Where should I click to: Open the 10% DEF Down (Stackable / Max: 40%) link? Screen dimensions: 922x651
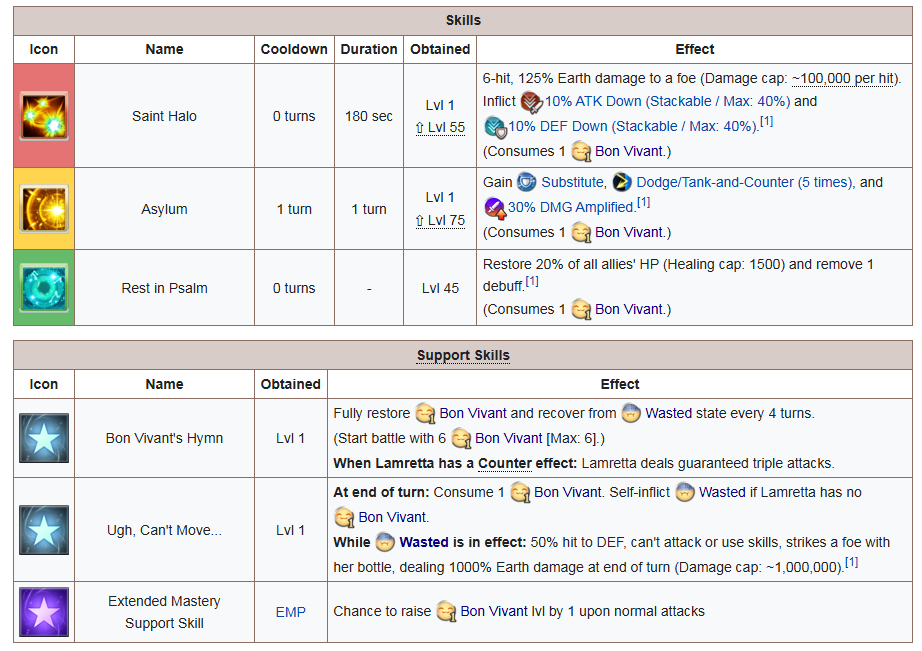click(x=633, y=126)
